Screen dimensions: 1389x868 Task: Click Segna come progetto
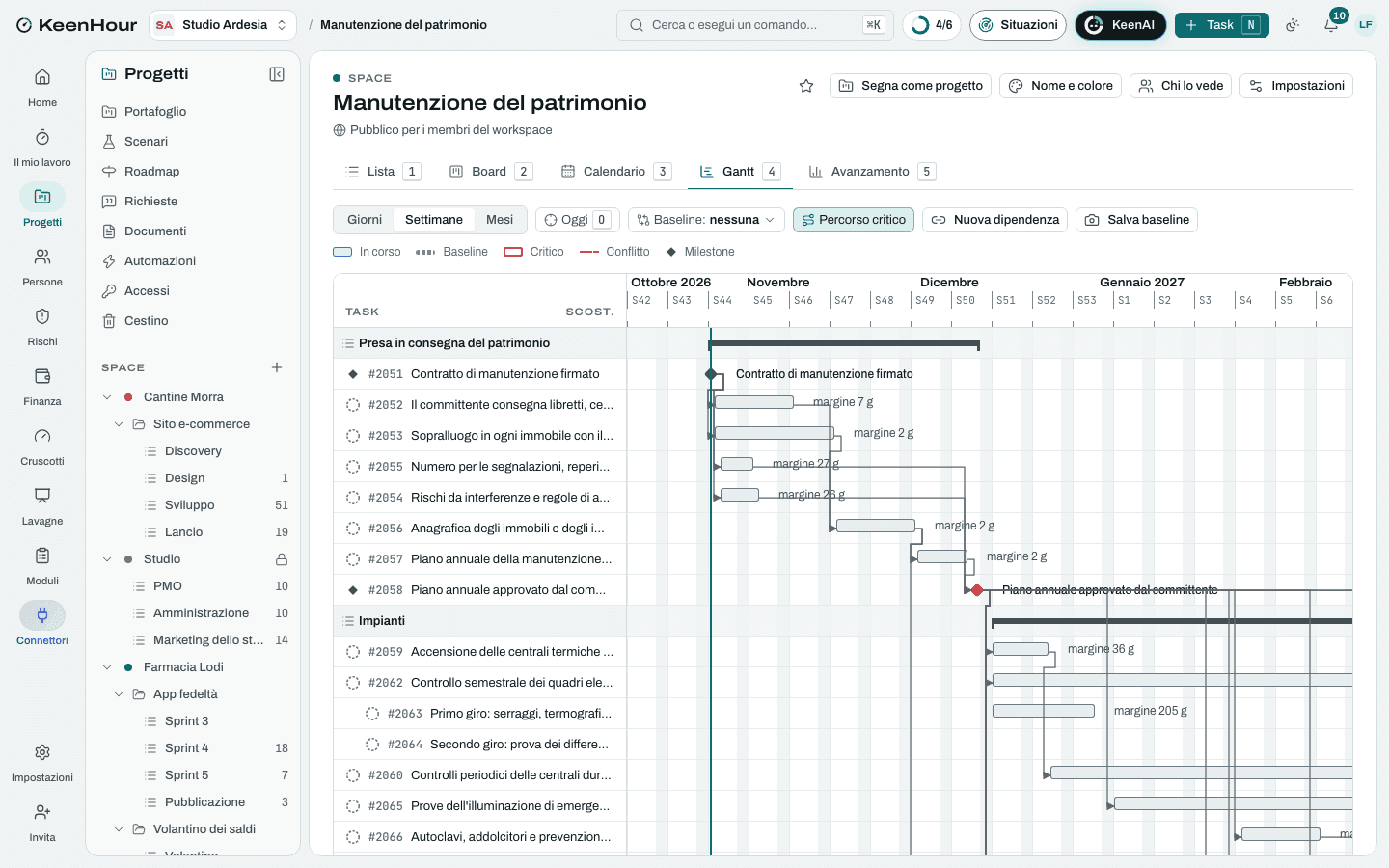pyautogui.click(x=911, y=86)
